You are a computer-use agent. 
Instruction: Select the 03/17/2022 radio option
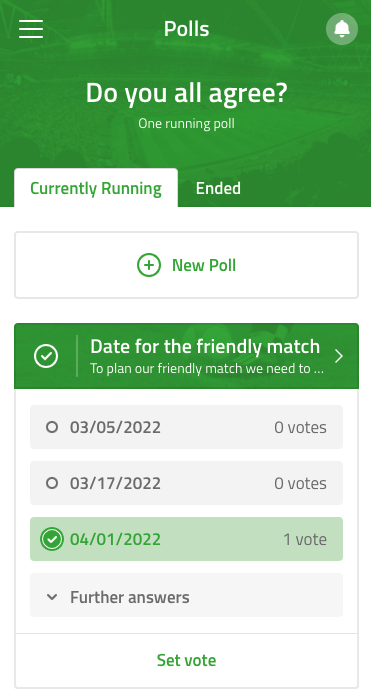[x=52, y=483]
